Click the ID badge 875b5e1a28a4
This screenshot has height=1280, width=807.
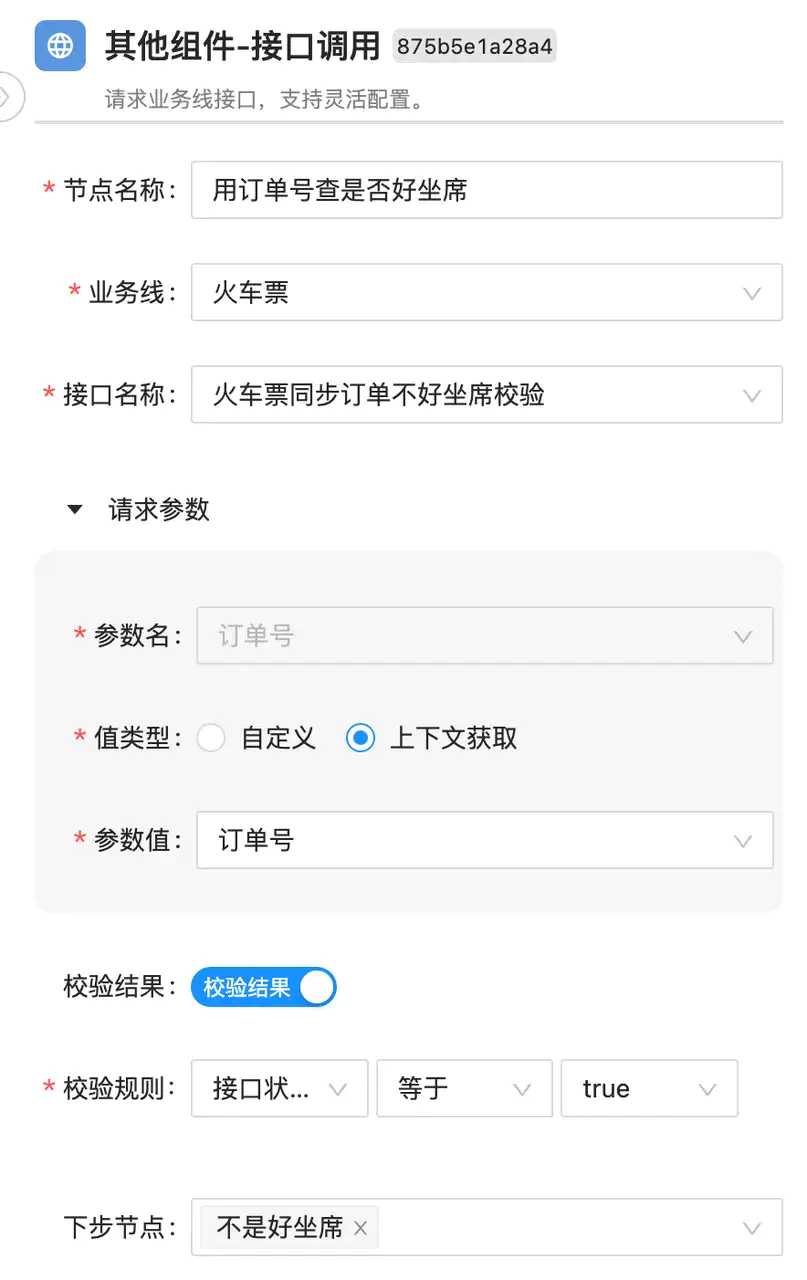coord(474,46)
